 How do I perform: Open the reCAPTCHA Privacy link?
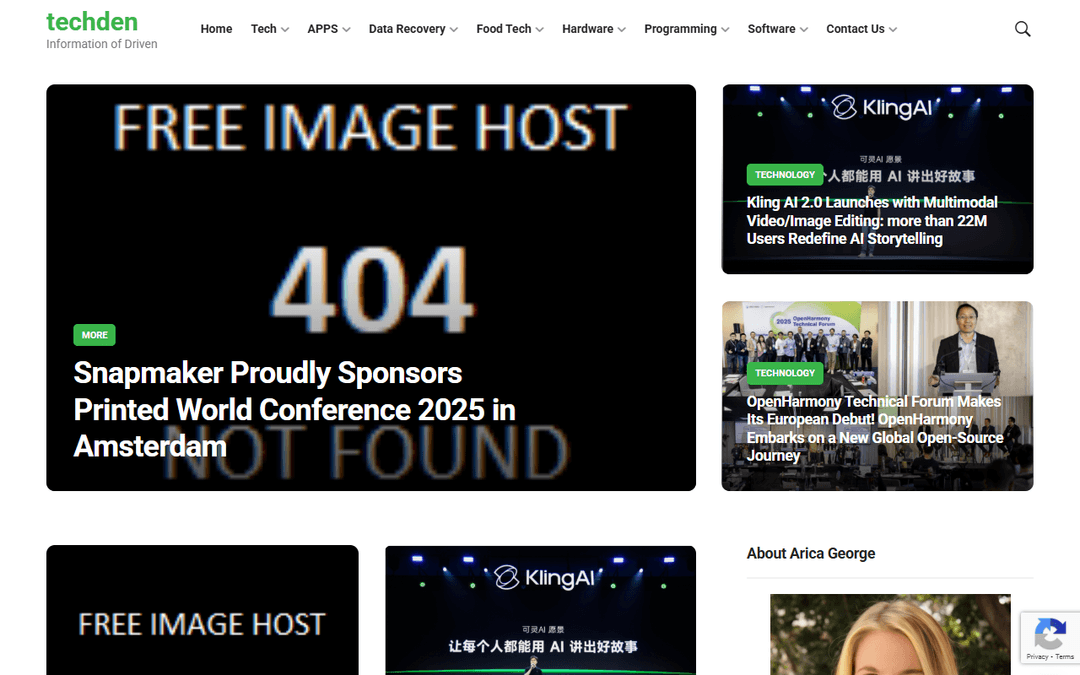[1037, 656]
